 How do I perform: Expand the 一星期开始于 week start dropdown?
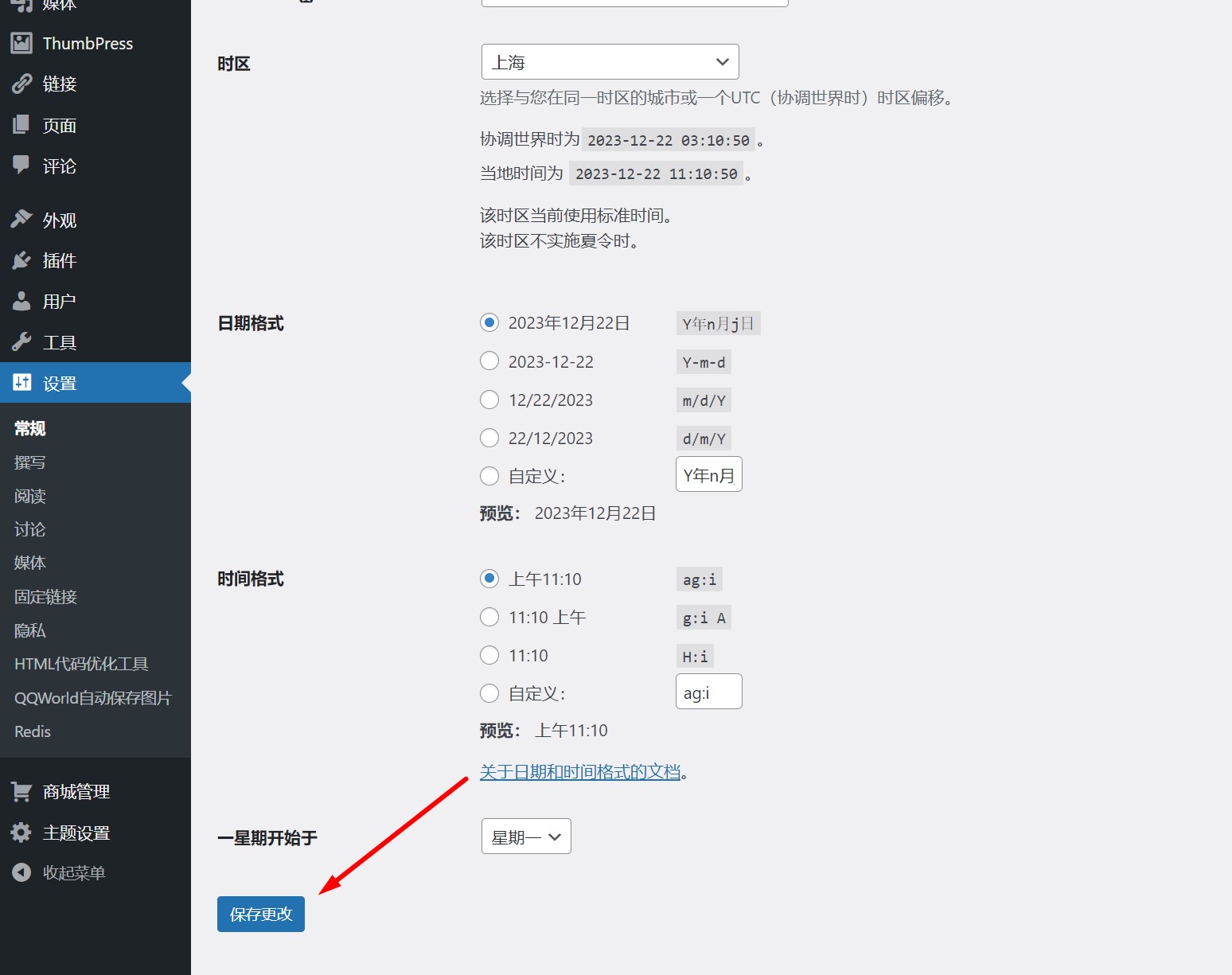(x=525, y=837)
